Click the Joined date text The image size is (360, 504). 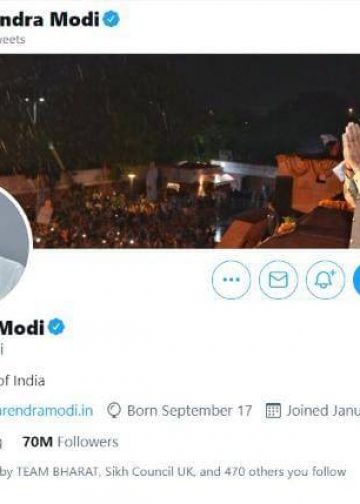point(323,411)
